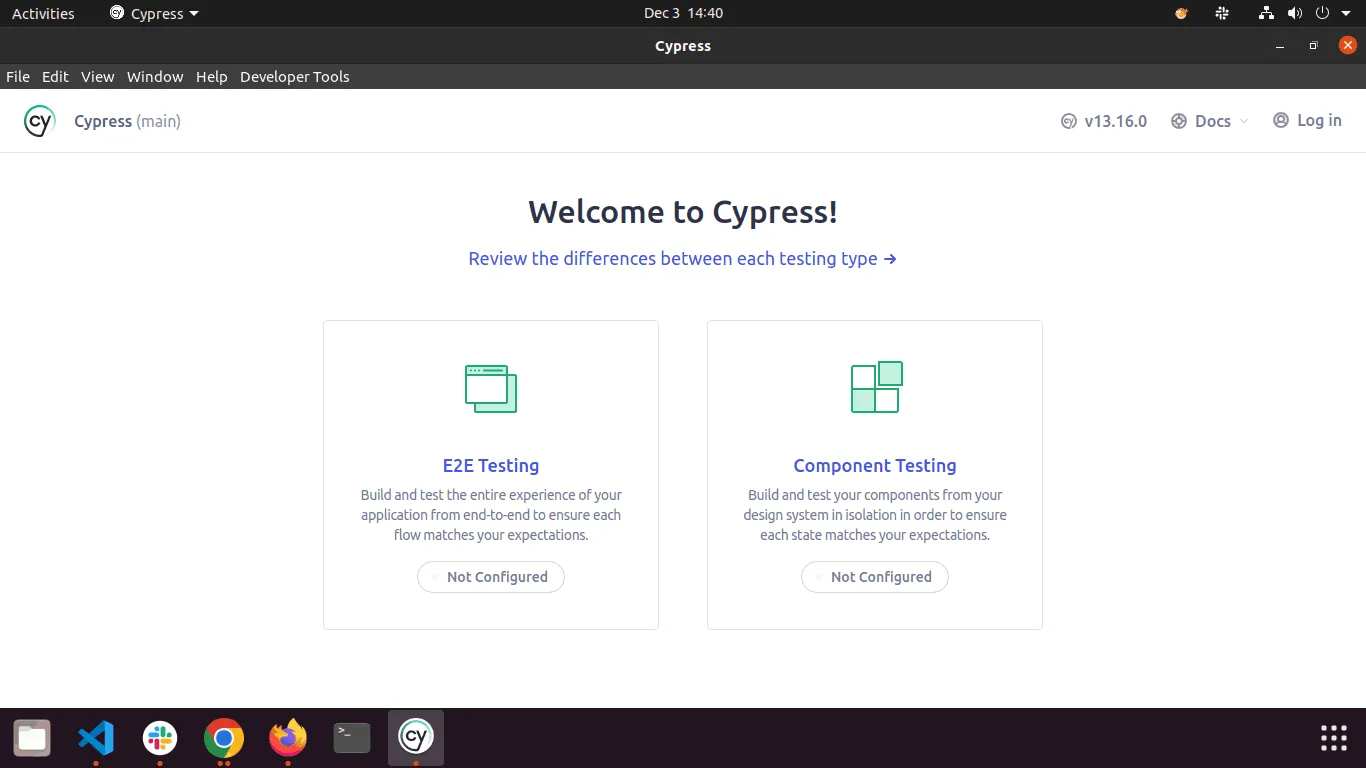Minimize the Cypress window

(x=1281, y=46)
